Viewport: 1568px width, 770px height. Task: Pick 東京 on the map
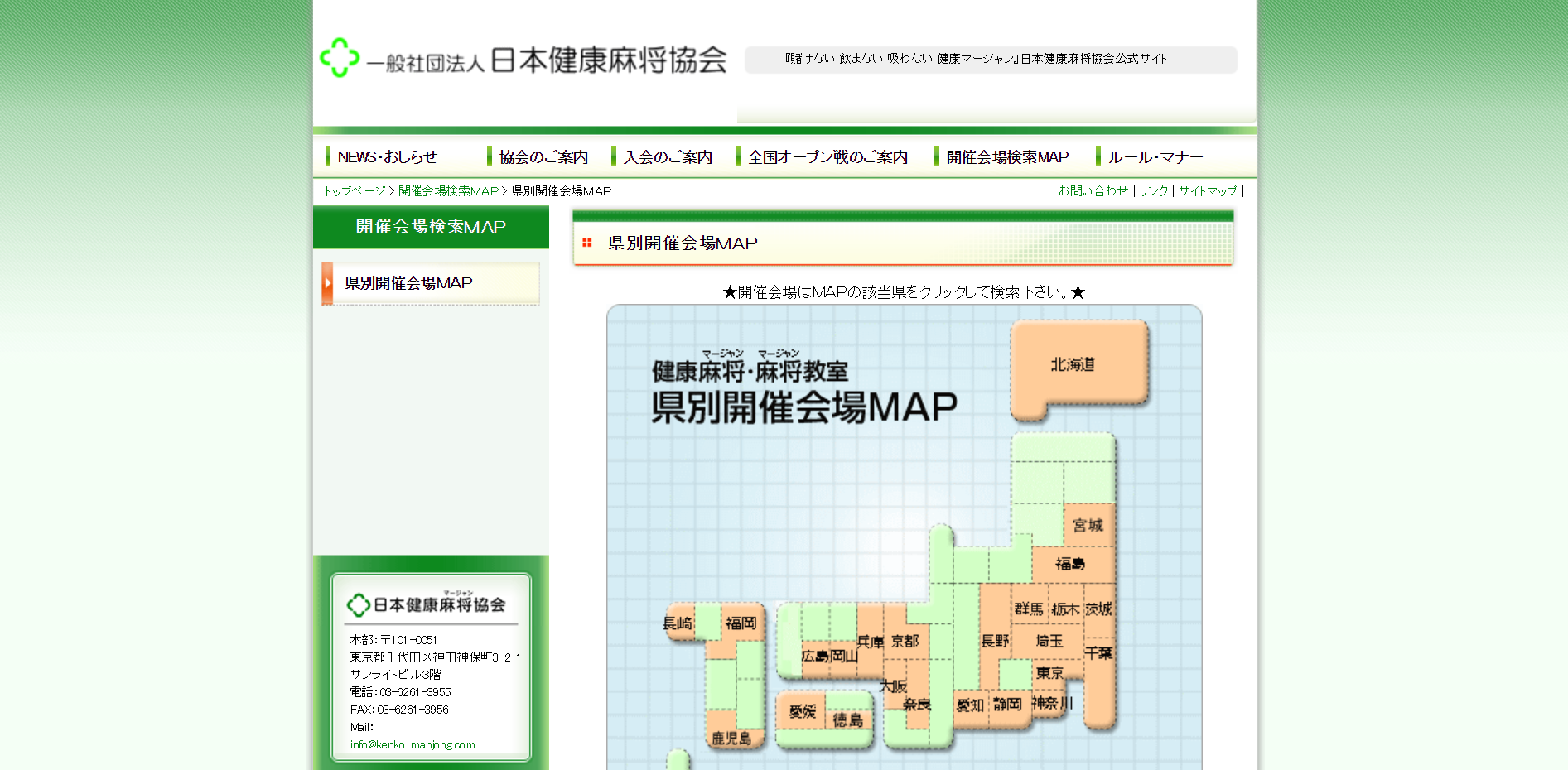(1049, 673)
